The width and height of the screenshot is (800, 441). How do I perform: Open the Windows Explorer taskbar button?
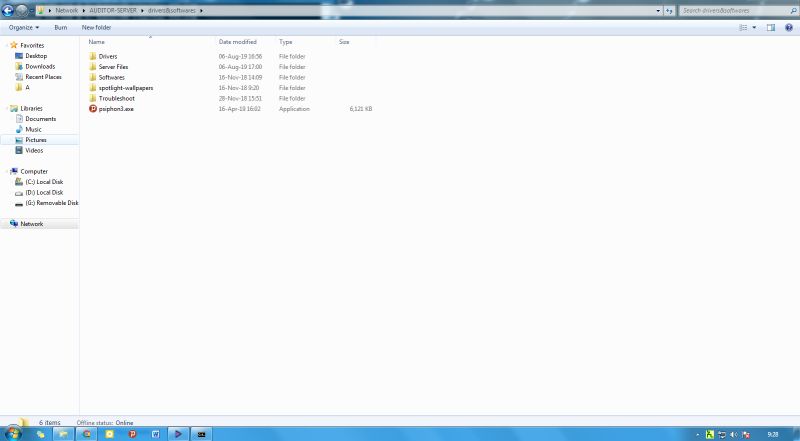click(x=63, y=434)
